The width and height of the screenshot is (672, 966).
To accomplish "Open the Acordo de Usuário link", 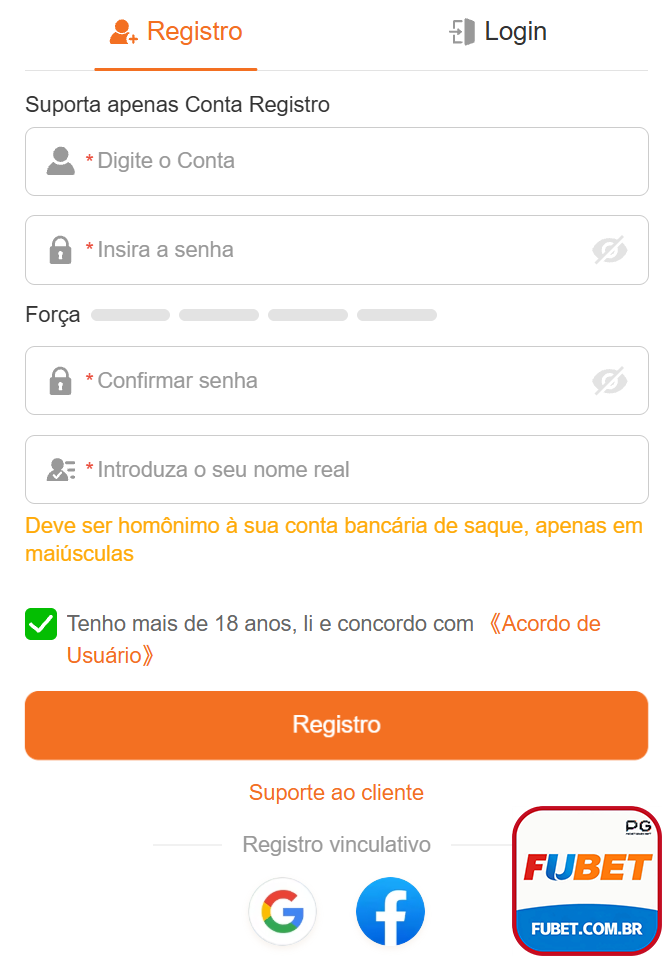I will click(544, 623).
